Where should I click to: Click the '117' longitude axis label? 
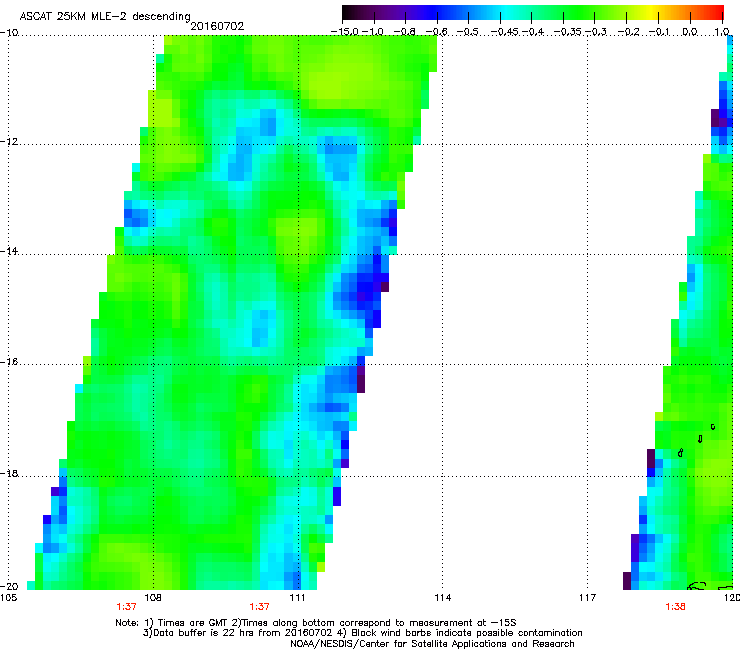pyautogui.click(x=587, y=598)
